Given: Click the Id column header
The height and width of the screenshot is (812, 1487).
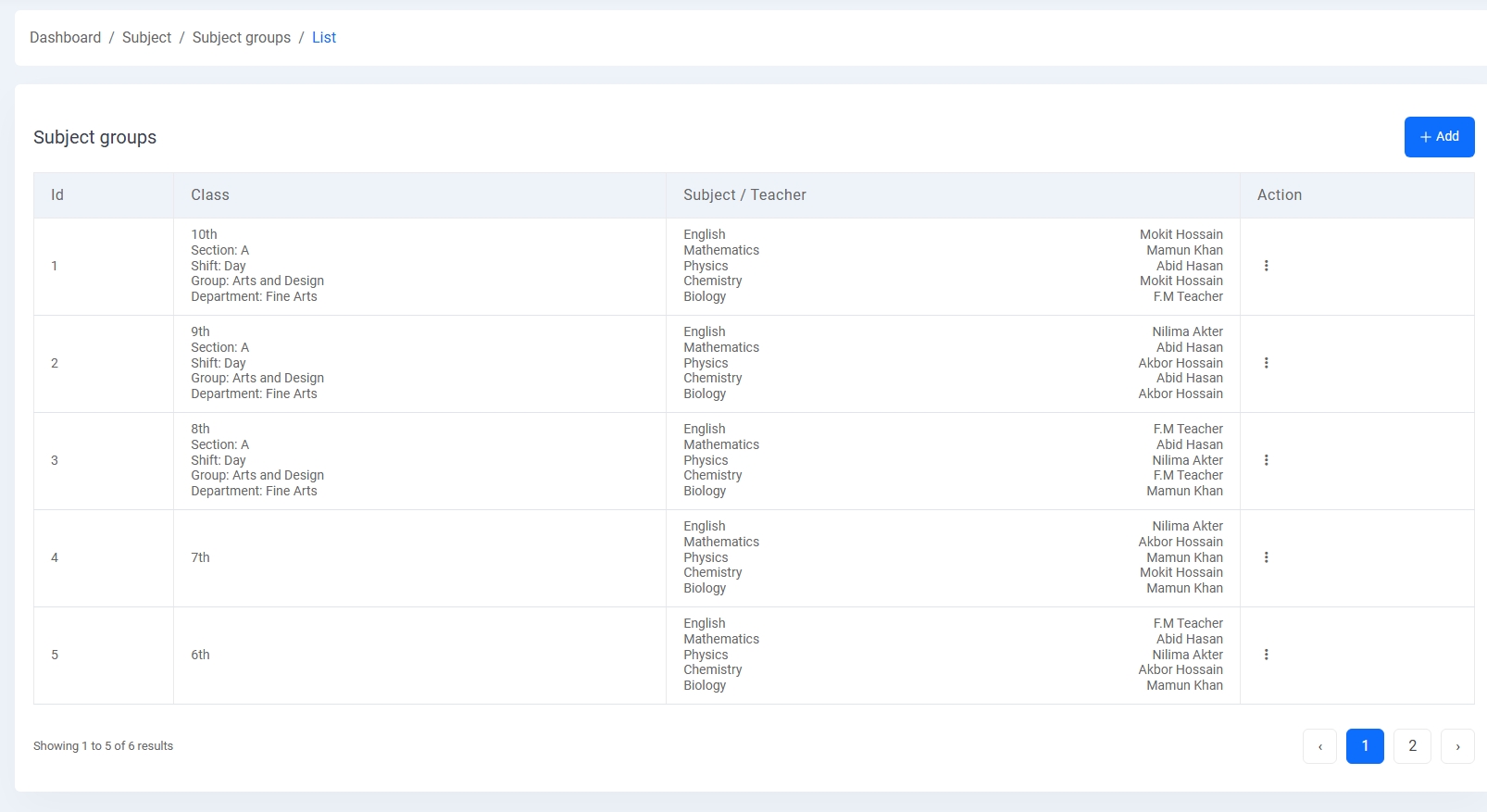Looking at the screenshot, I should [x=57, y=195].
